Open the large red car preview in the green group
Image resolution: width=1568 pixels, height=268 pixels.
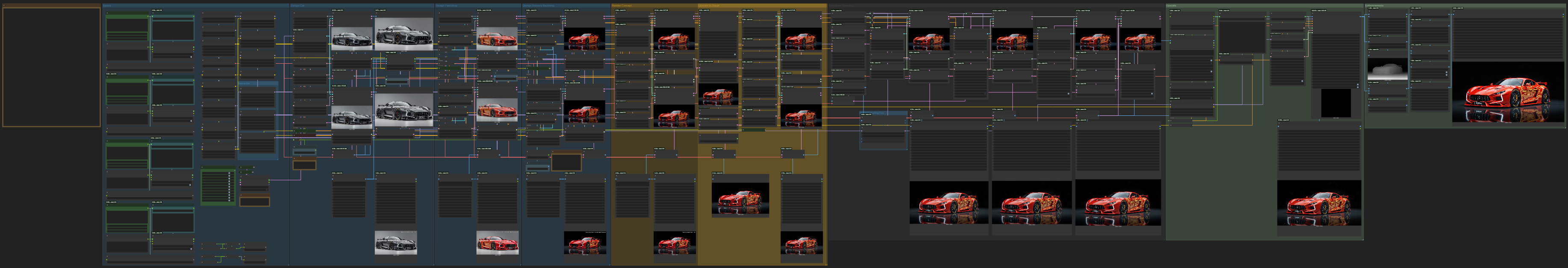point(1318,203)
